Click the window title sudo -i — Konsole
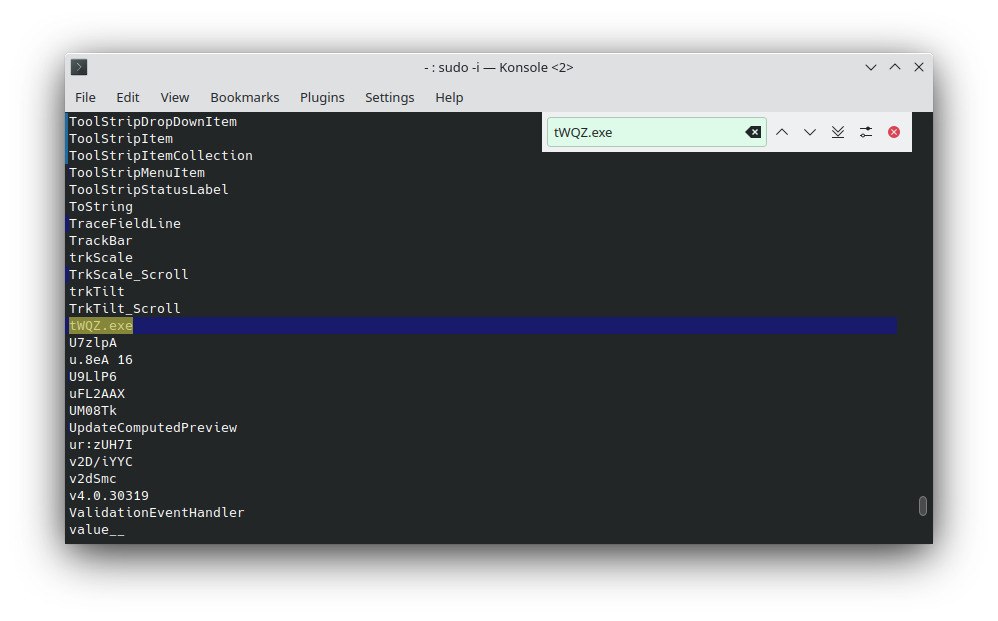Screen dimensions: 998x621 tap(498, 67)
